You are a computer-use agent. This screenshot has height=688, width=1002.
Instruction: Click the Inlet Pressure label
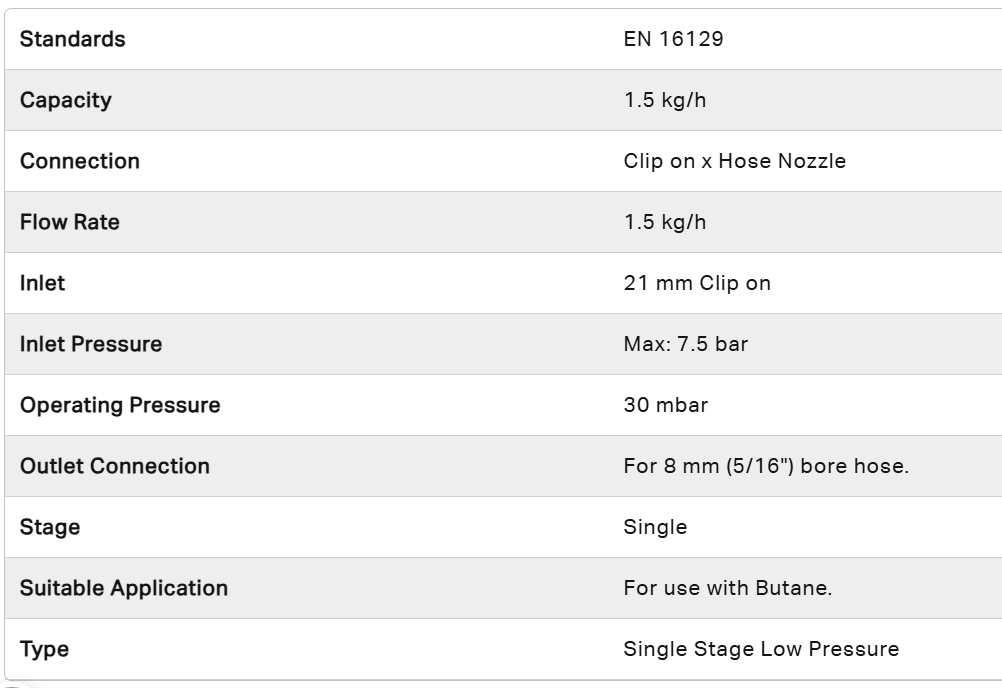tap(91, 344)
